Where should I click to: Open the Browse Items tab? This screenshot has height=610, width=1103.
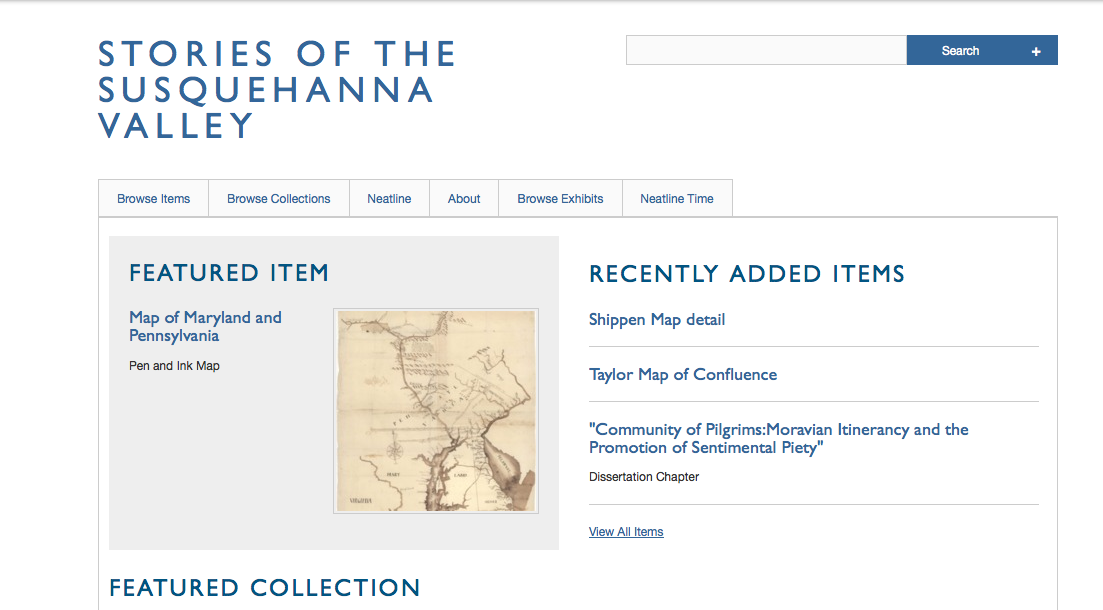153,199
